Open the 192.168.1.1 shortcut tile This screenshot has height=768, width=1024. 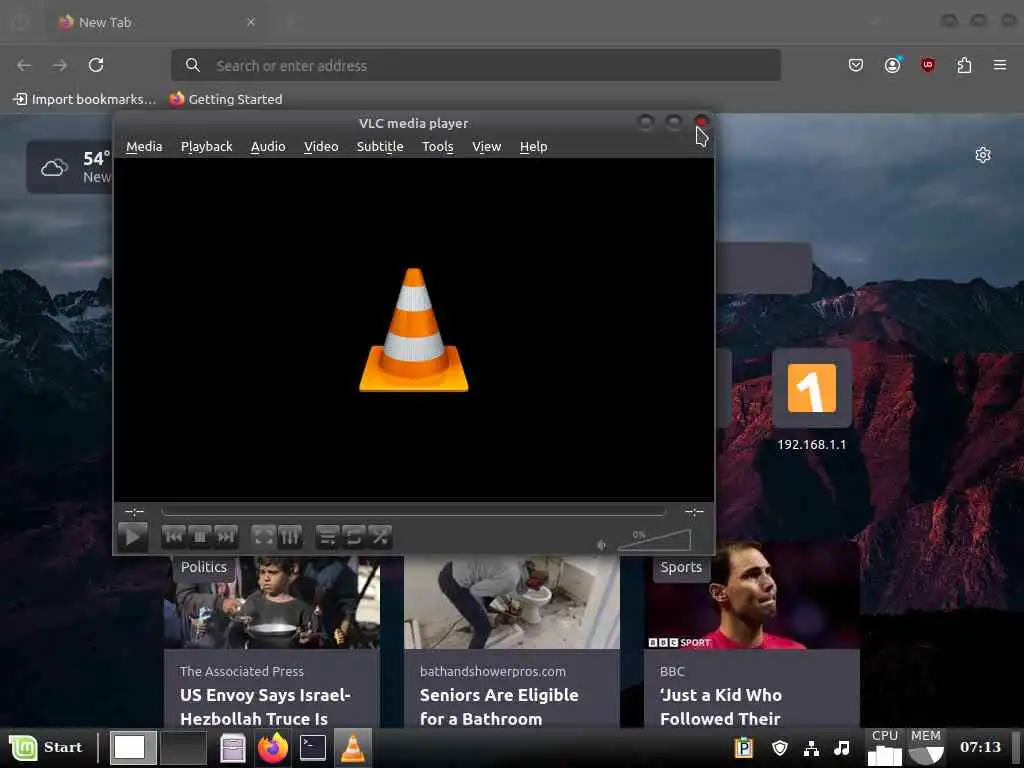812,389
